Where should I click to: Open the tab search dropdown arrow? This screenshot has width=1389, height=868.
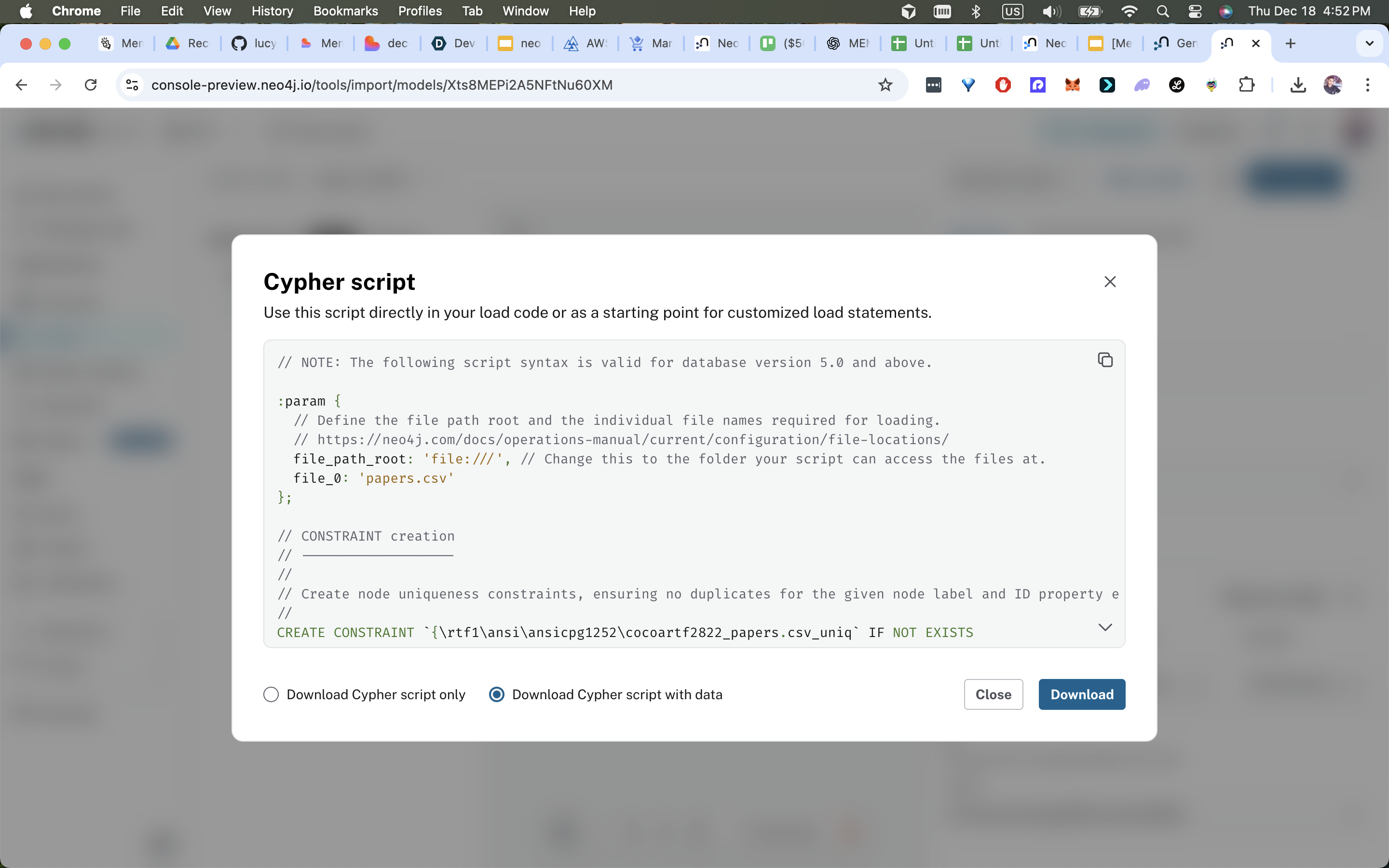(x=1369, y=43)
